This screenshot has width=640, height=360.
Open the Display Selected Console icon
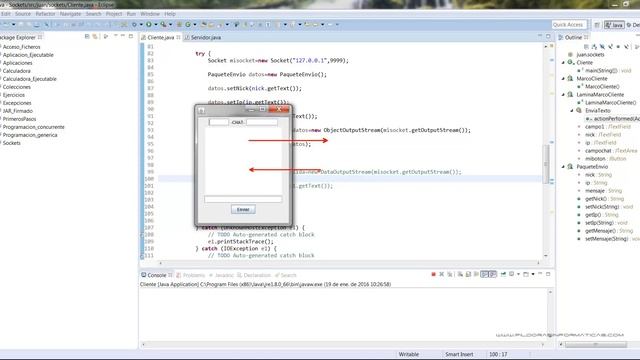(x=511, y=274)
